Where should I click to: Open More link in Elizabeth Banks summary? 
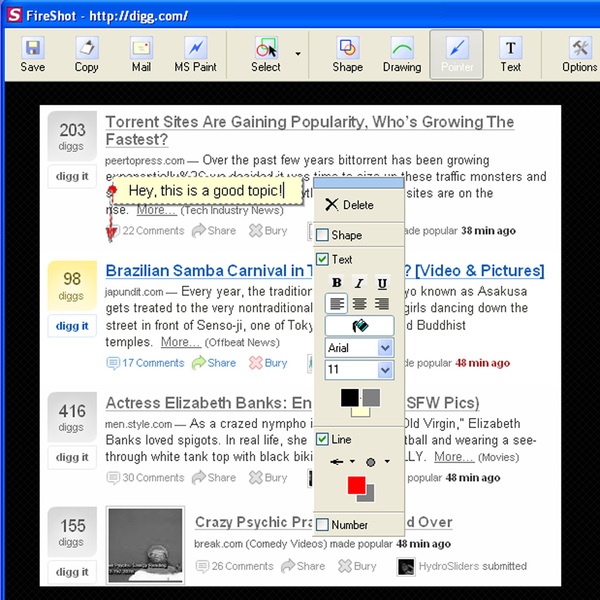tap(454, 457)
